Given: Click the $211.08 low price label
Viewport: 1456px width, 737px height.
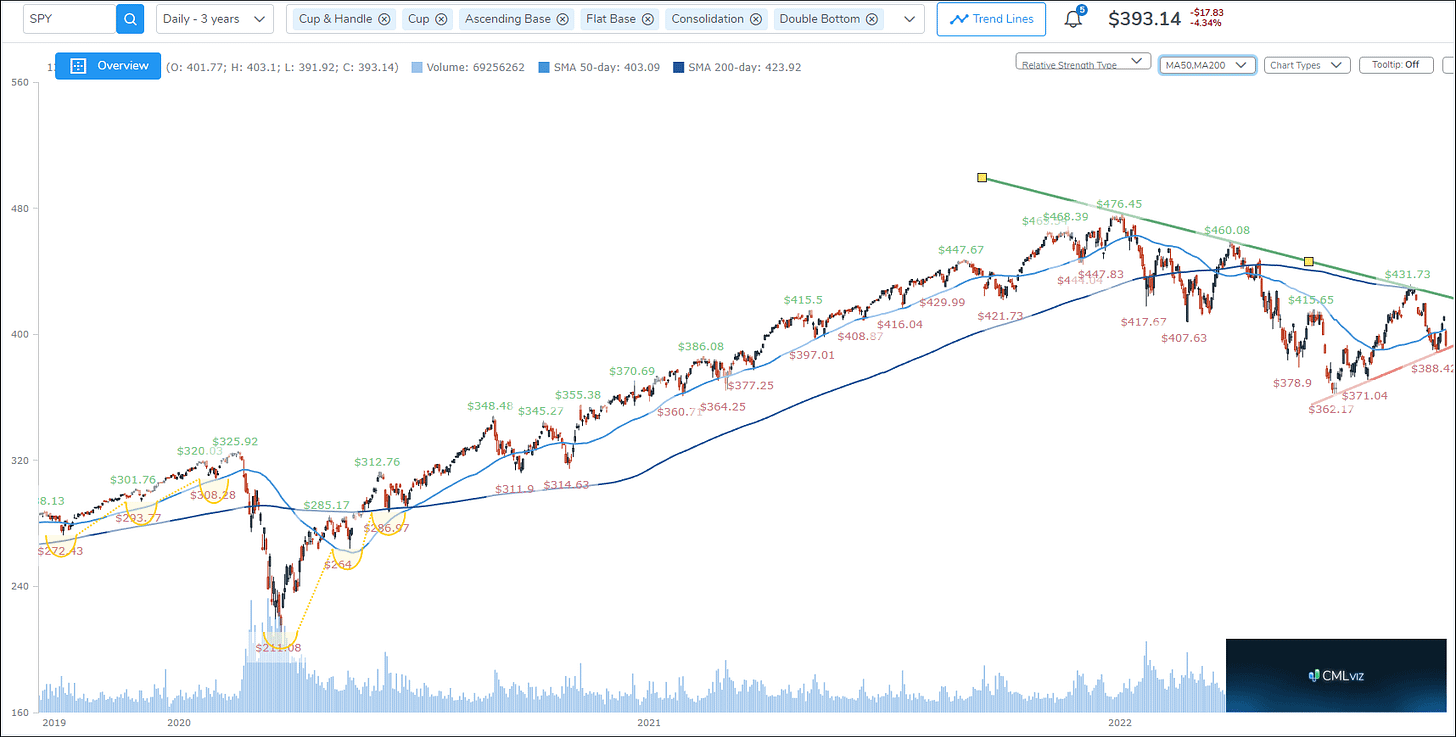Looking at the screenshot, I should pos(277,648).
